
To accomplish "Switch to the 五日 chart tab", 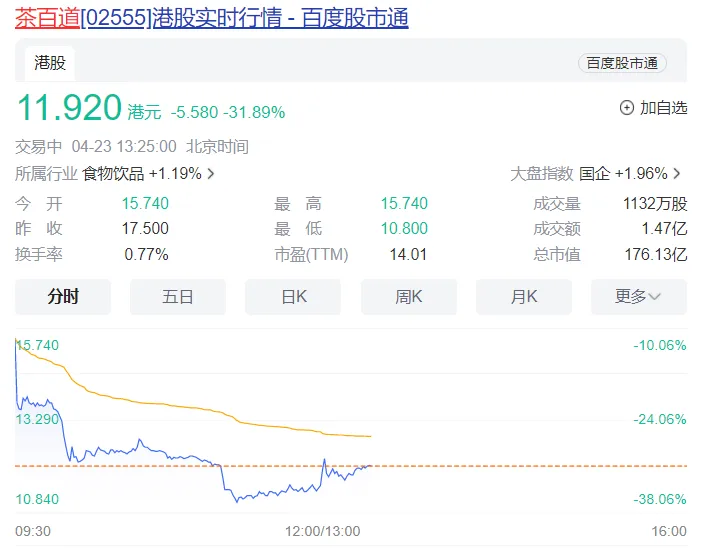I will click(x=178, y=297).
